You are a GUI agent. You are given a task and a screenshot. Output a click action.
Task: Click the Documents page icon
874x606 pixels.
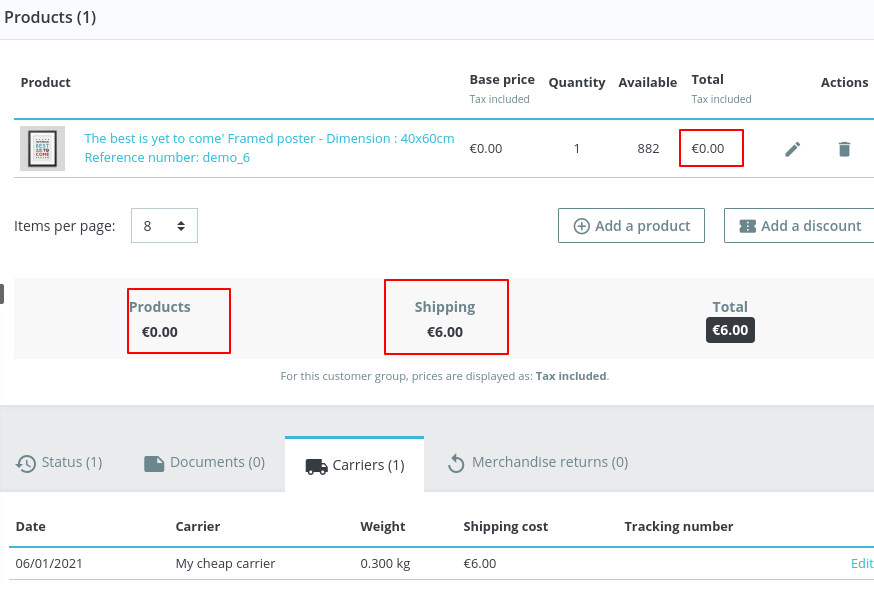154,462
